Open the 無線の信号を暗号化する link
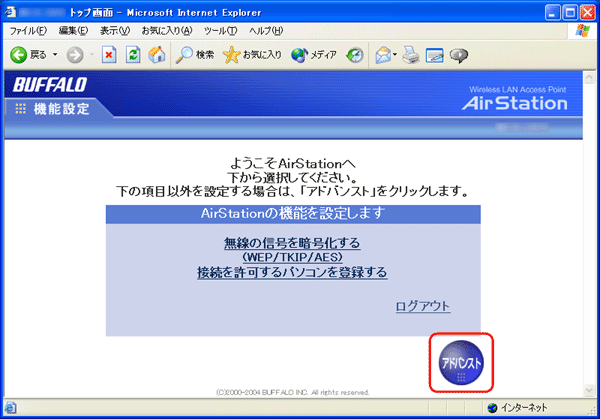The width and height of the screenshot is (600, 419). pyautogui.click(x=292, y=243)
